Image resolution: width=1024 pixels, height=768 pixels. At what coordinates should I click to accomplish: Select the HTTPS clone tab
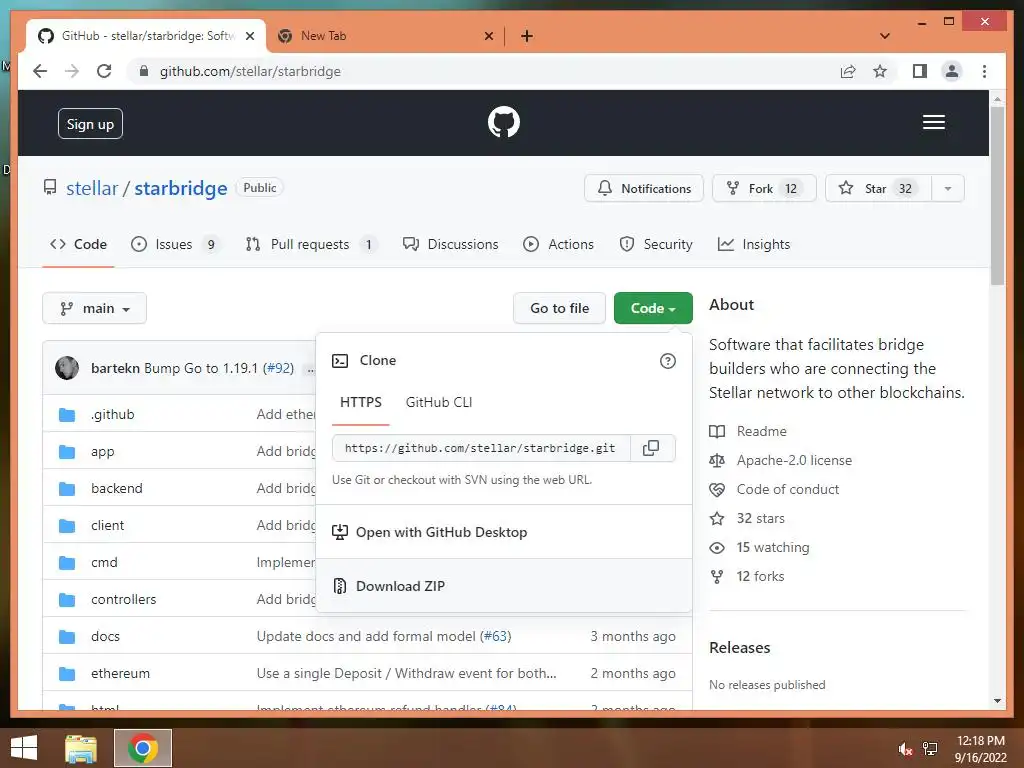click(360, 402)
